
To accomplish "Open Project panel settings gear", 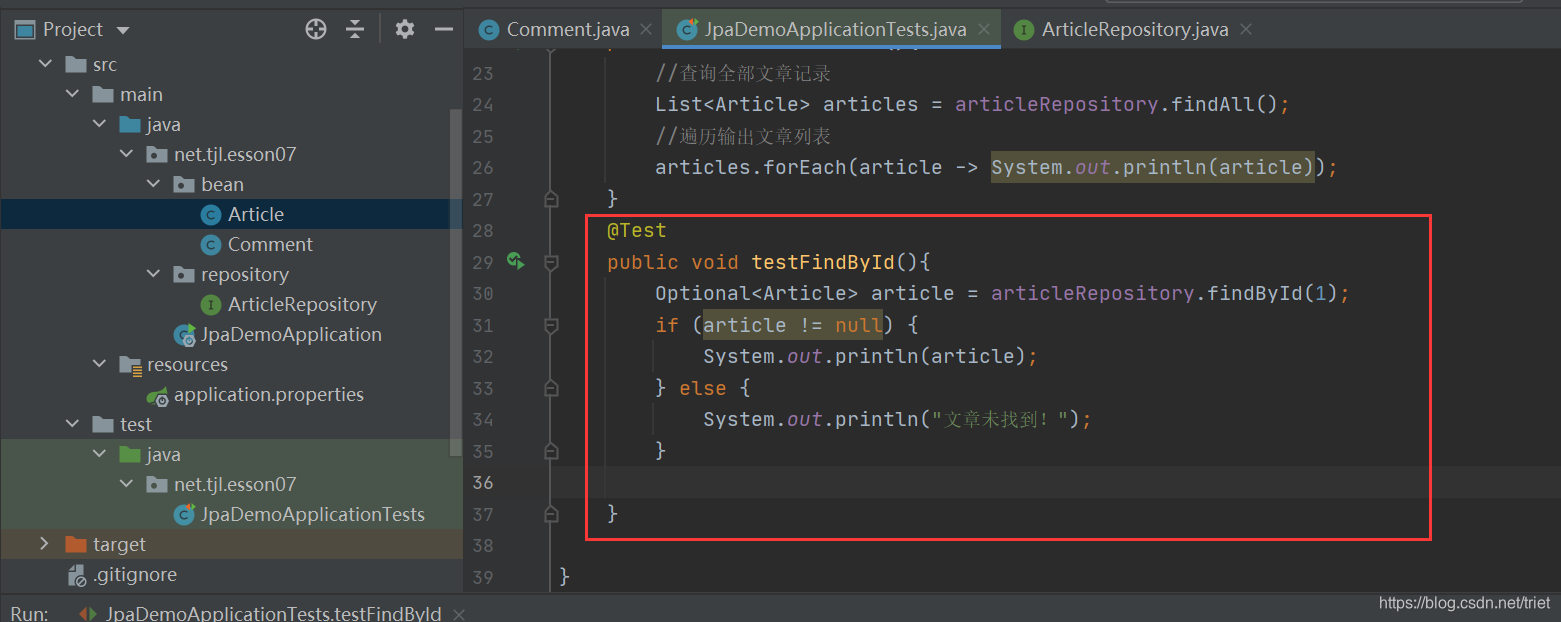I will pyautogui.click(x=404, y=29).
